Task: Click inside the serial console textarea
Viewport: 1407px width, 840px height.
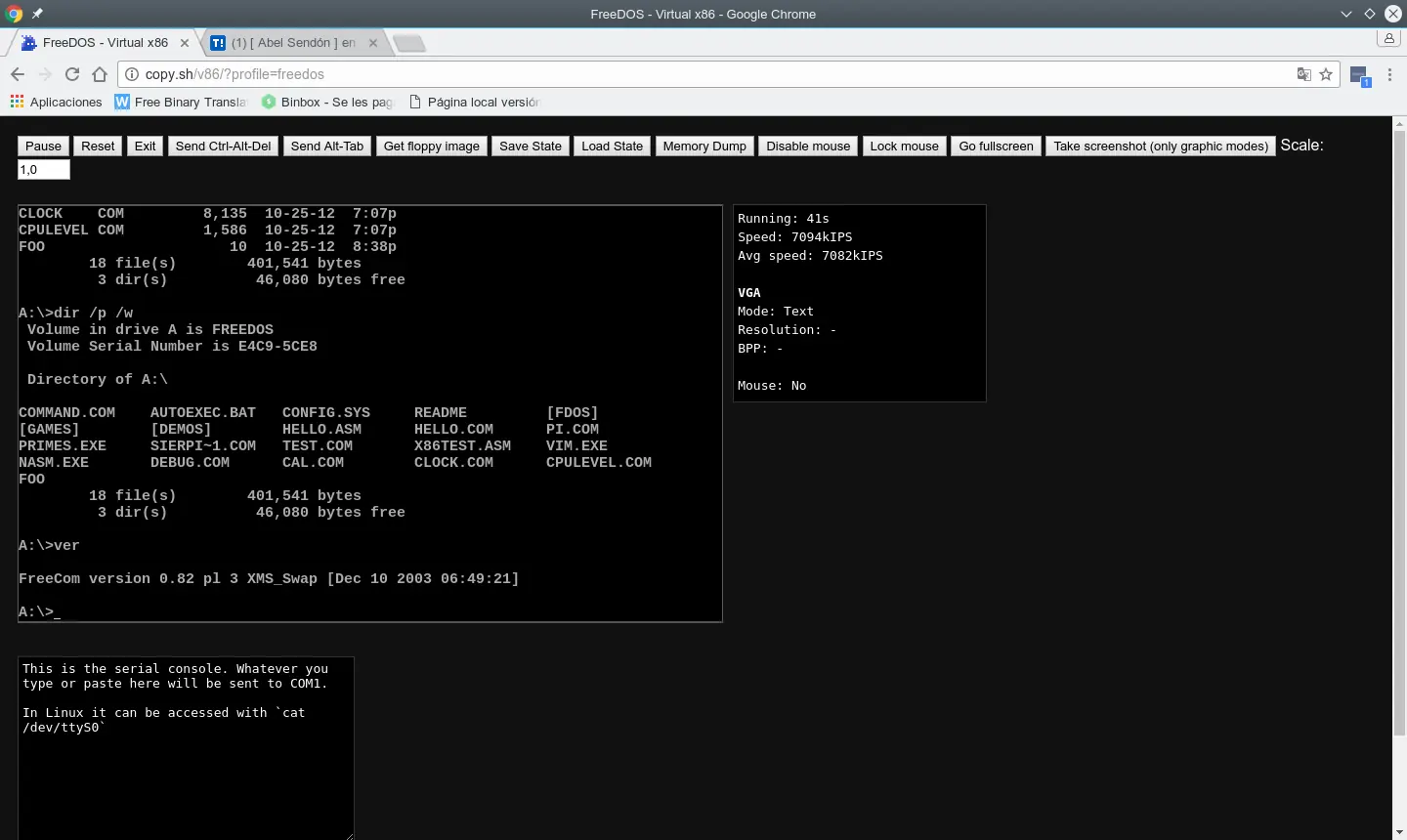Action: point(186,748)
